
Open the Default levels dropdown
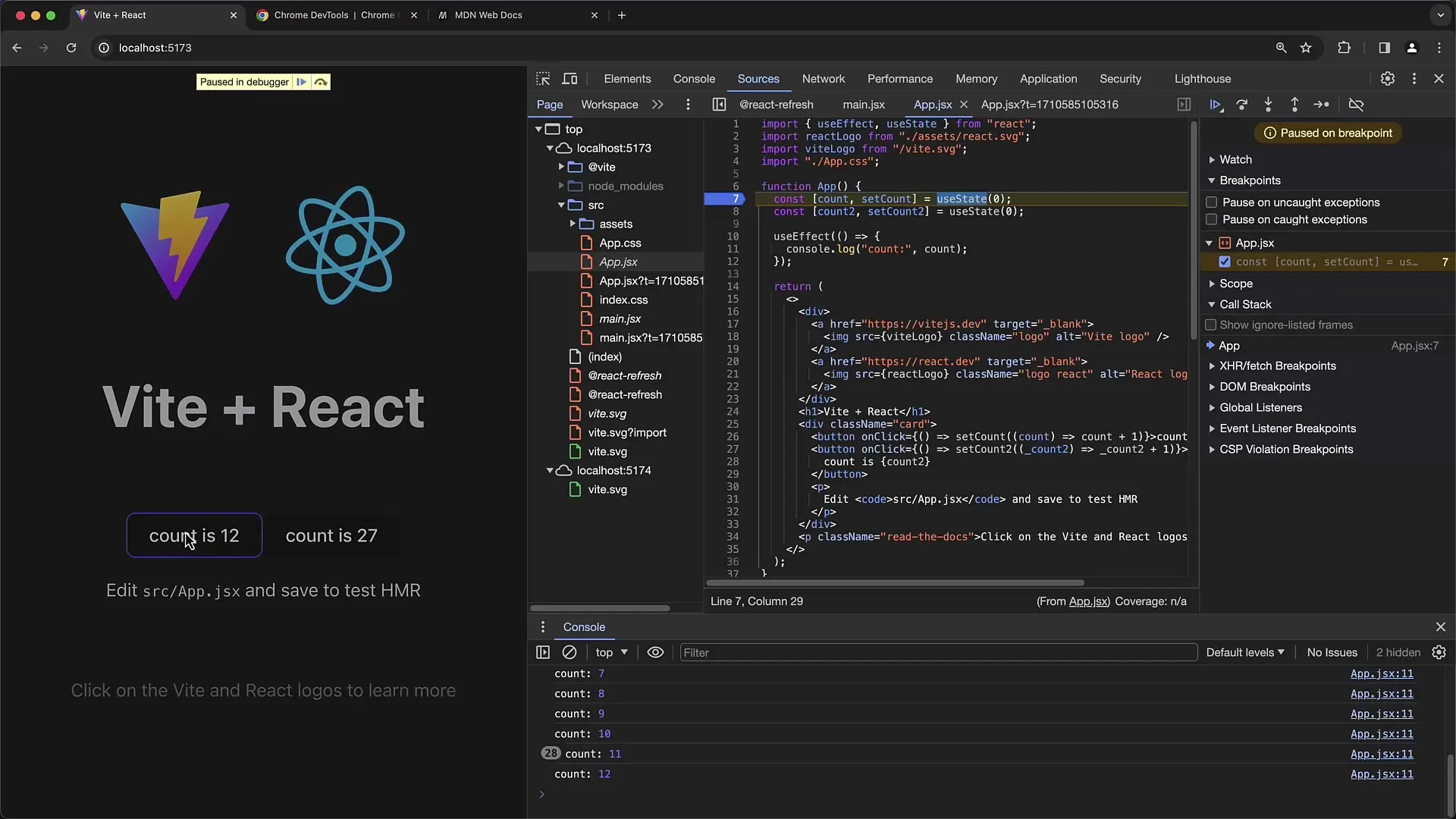(1245, 652)
